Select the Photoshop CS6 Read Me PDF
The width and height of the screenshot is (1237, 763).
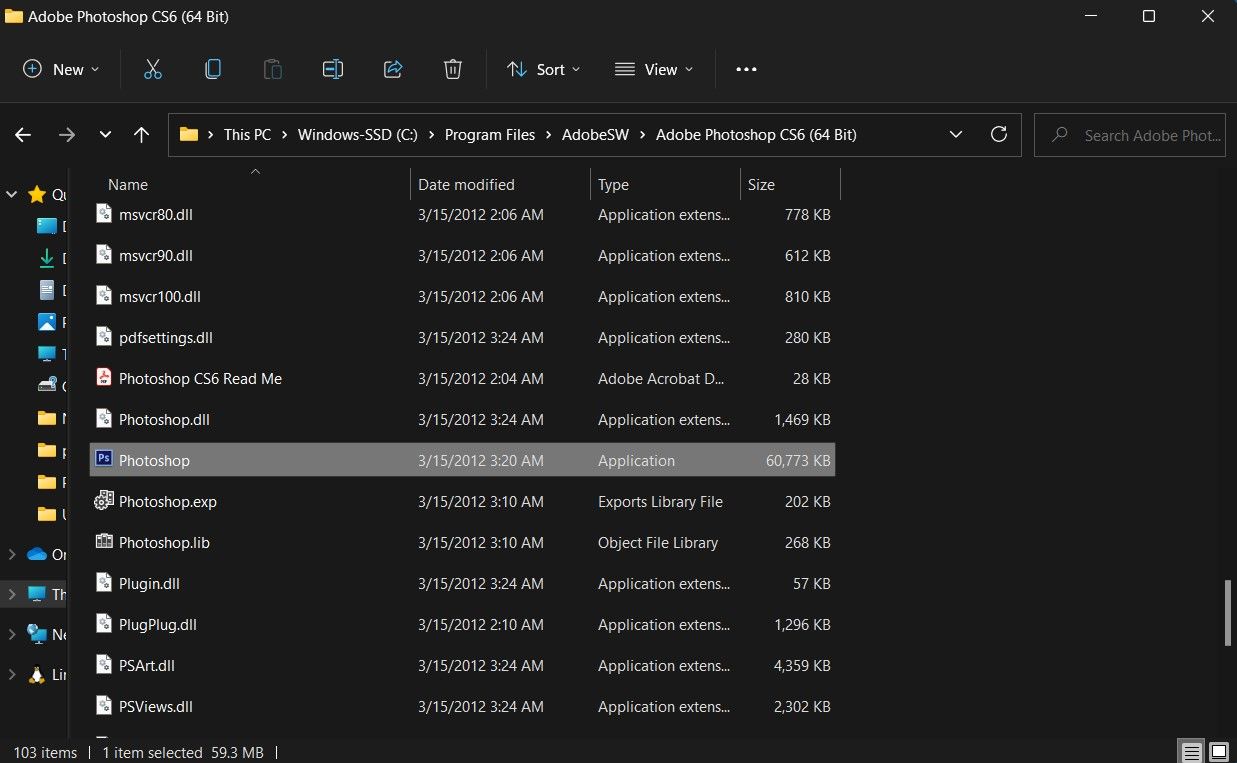(x=200, y=379)
